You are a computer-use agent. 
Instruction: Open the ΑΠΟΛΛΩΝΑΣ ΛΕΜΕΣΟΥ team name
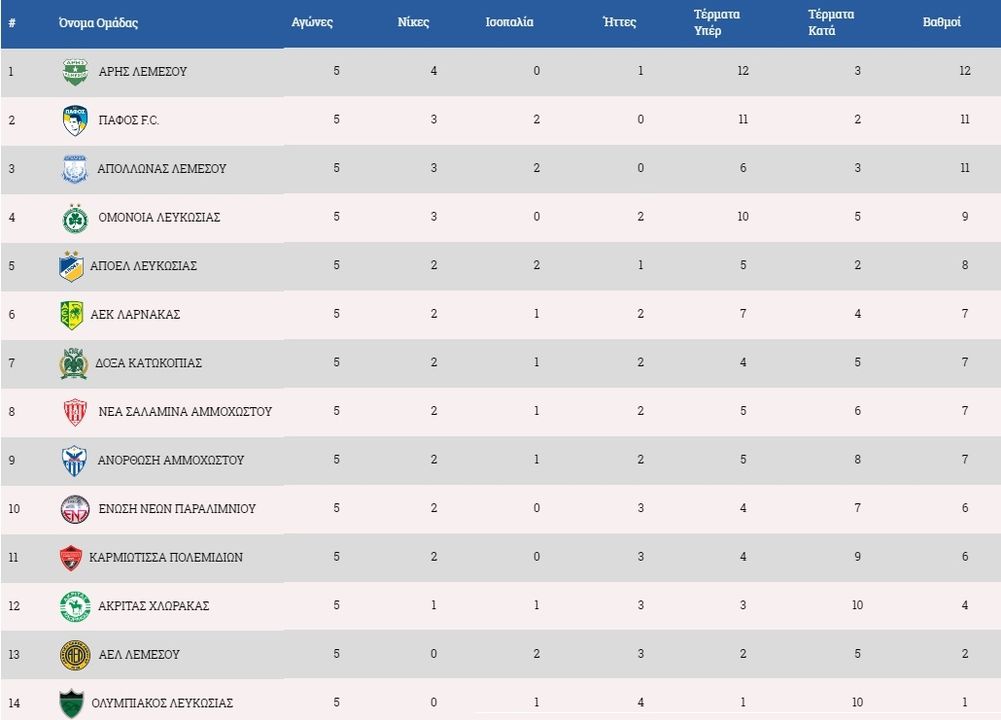coord(162,169)
